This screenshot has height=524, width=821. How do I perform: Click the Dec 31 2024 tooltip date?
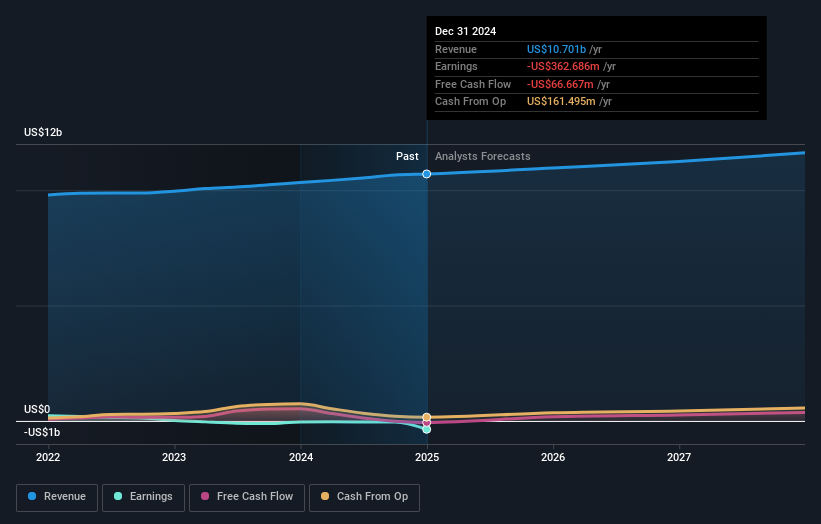465,31
